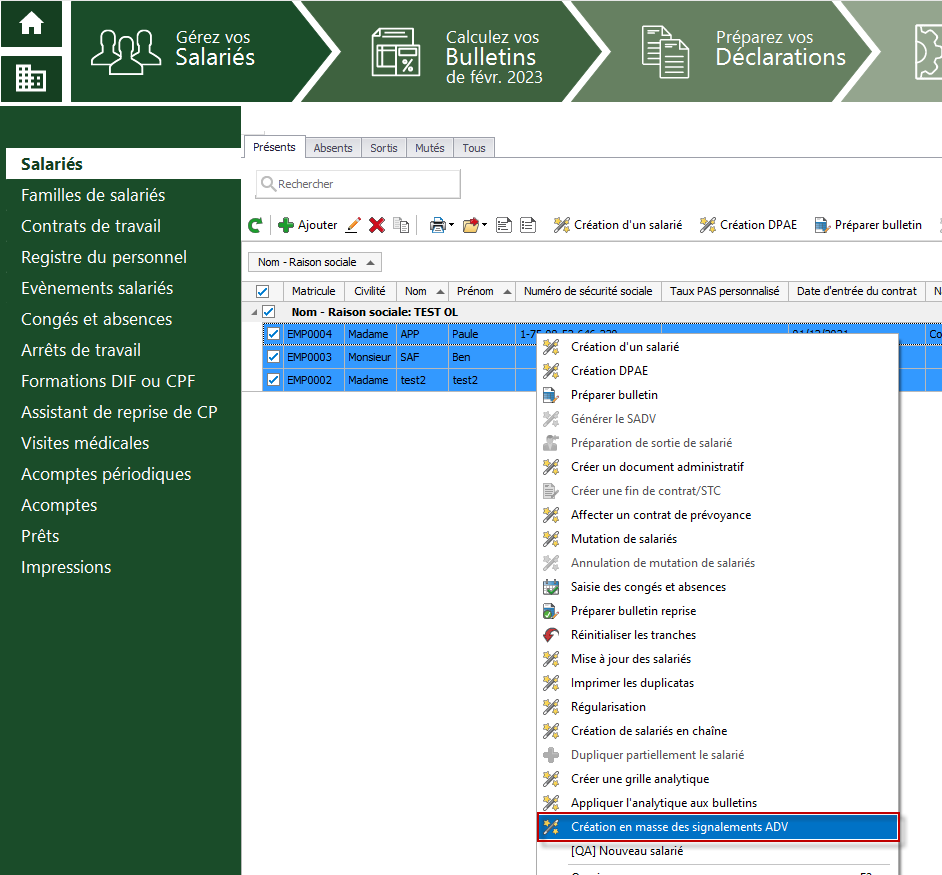Uncheck the checkbox for EMP0004 row
Screen dimensions: 942x875
pos(273,334)
